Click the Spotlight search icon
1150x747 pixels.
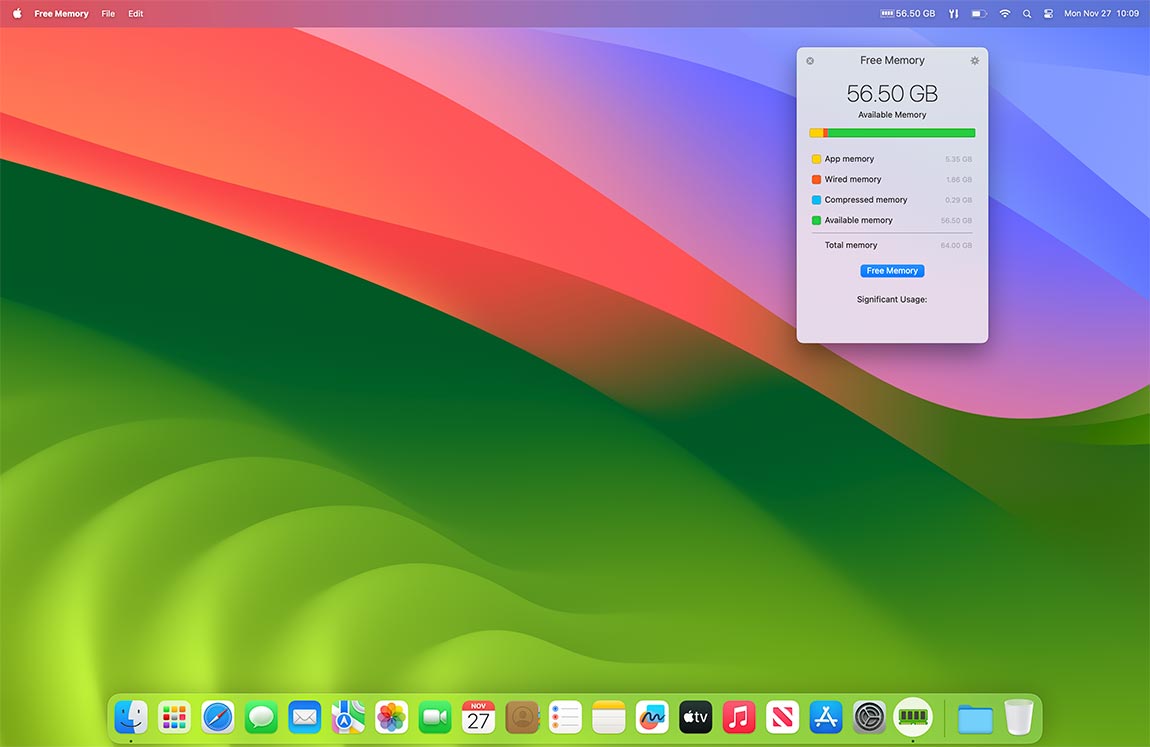point(1026,13)
